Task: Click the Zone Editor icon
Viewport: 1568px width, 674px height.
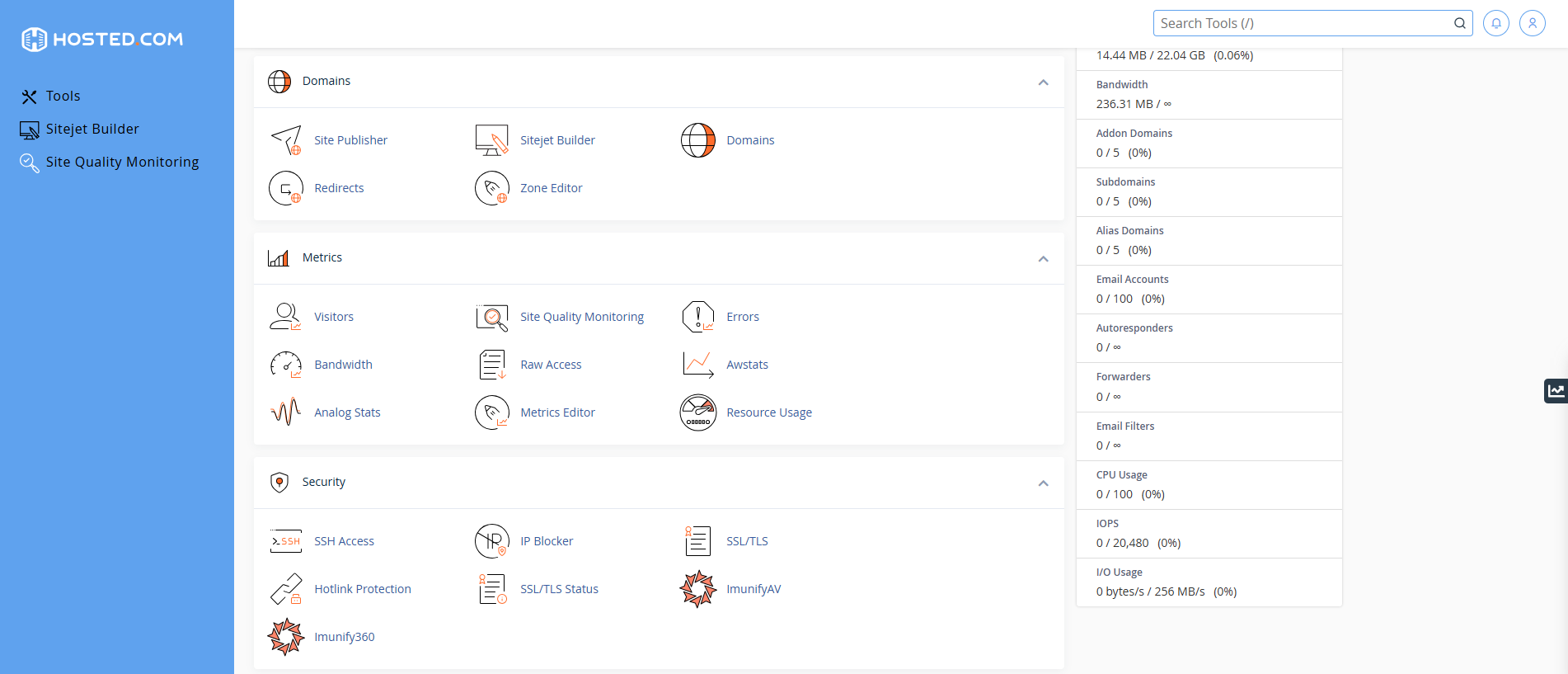Action: (491, 188)
